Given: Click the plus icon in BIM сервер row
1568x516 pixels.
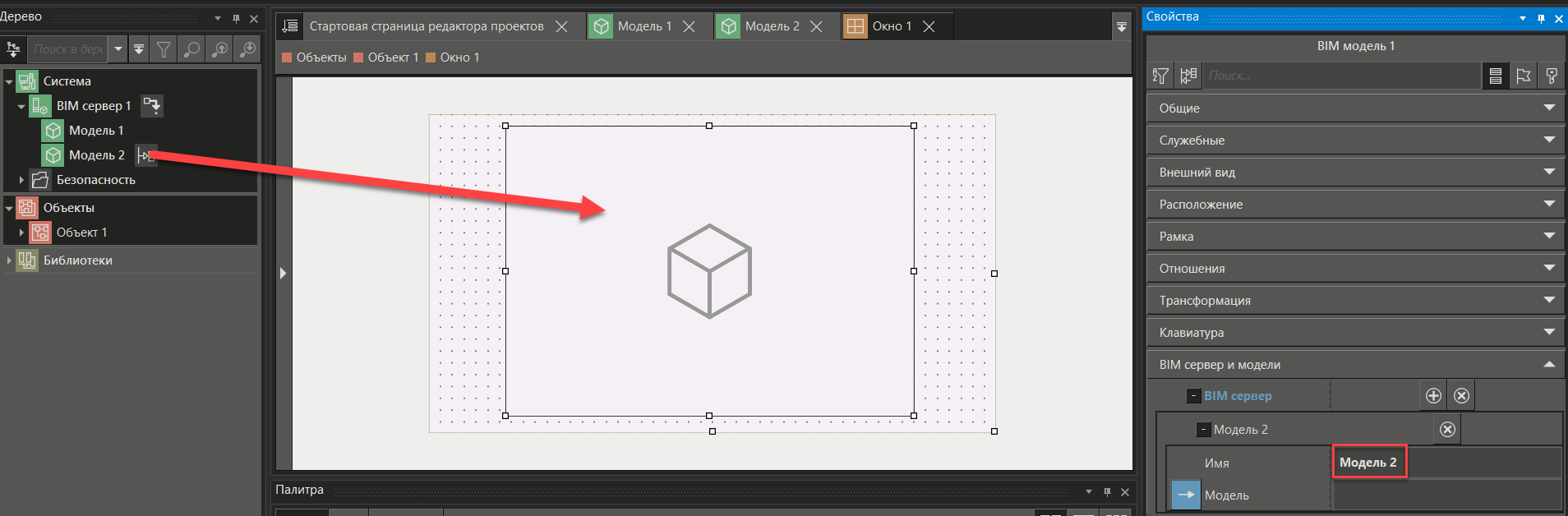Looking at the screenshot, I should coord(1433,396).
